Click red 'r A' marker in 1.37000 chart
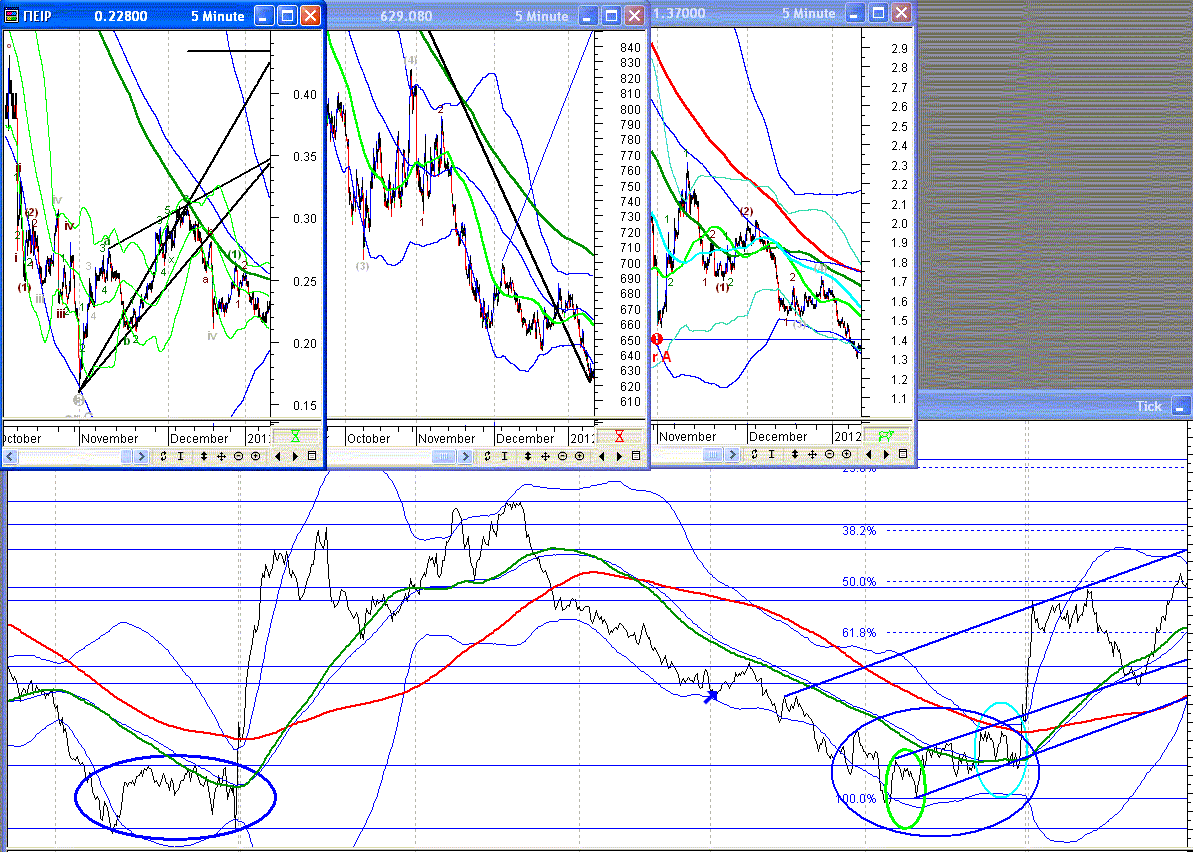Viewport: 1193px width, 852px height. tap(662, 357)
